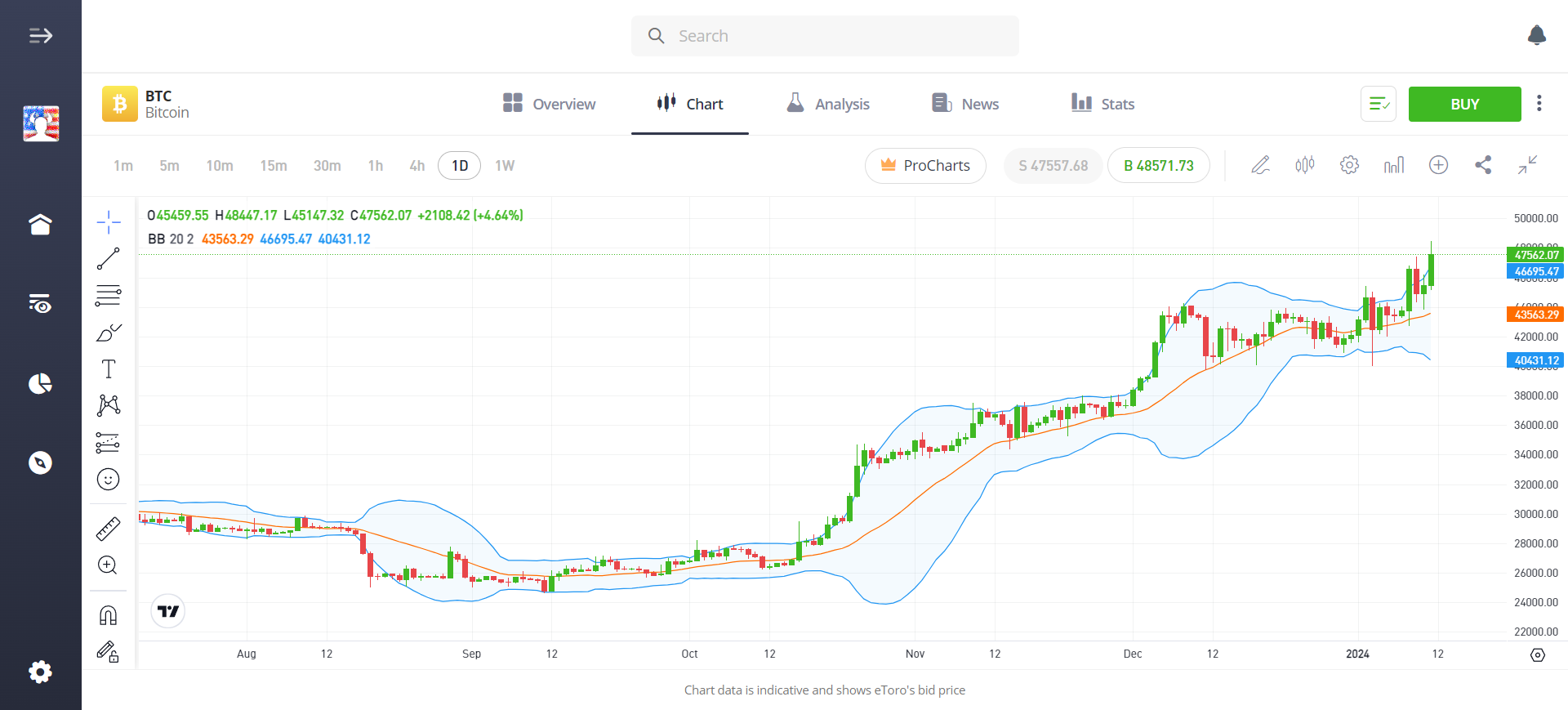Select the prediction and measurement tool
1568x710 pixels.
pos(109,442)
